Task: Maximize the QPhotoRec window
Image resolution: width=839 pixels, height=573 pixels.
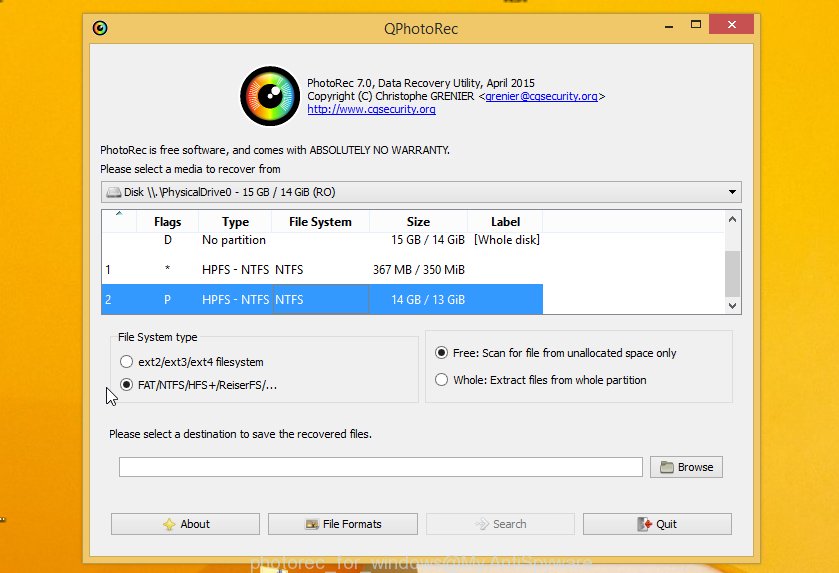Action: point(696,24)
